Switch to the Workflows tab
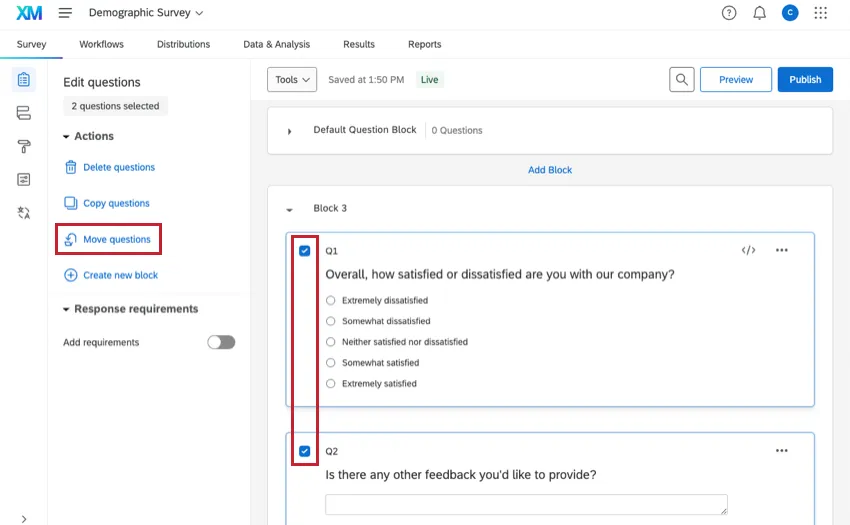The width and height of the screenshot is (850, 525). 101,44
